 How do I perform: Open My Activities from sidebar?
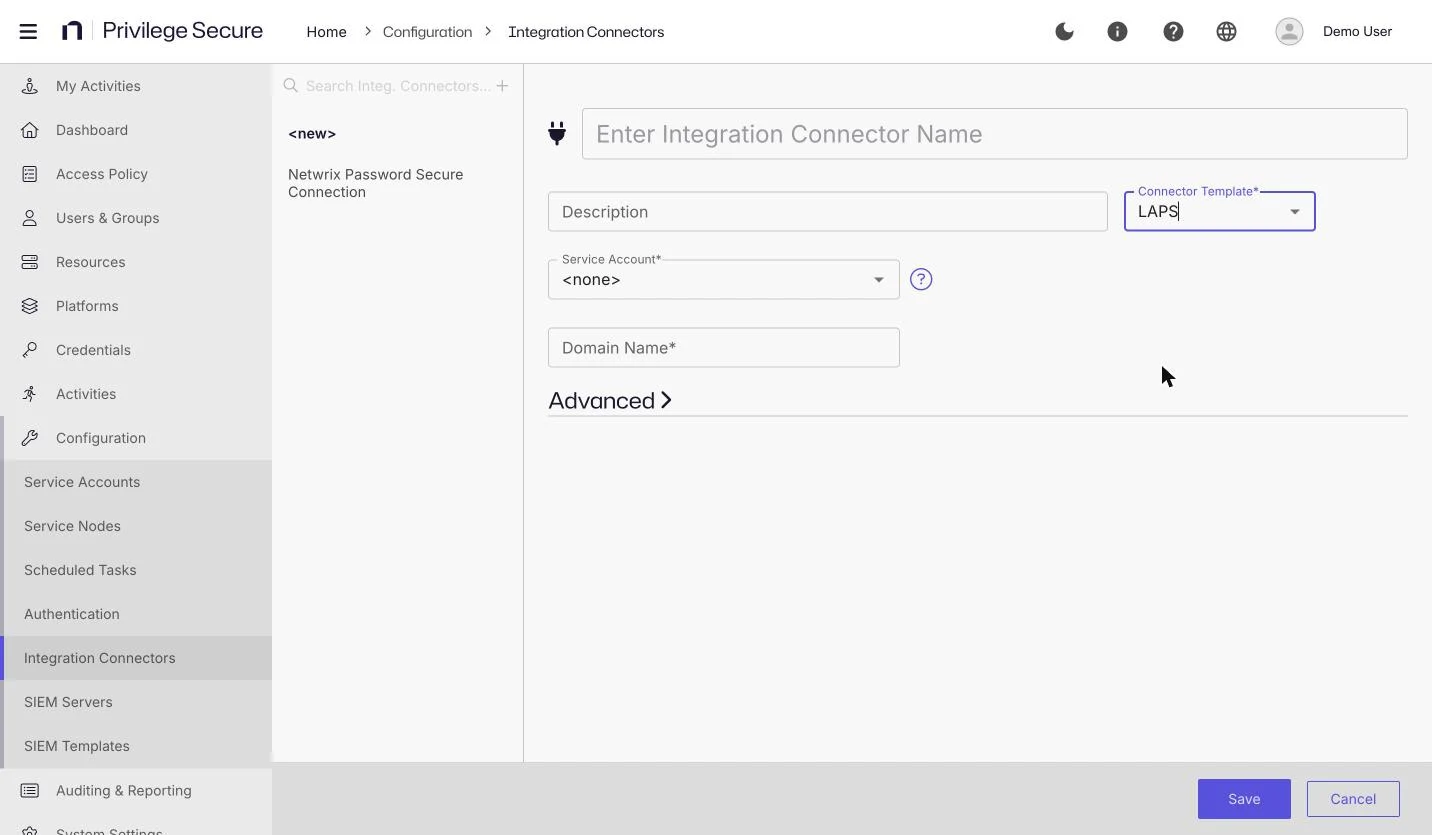pos(136,86)
